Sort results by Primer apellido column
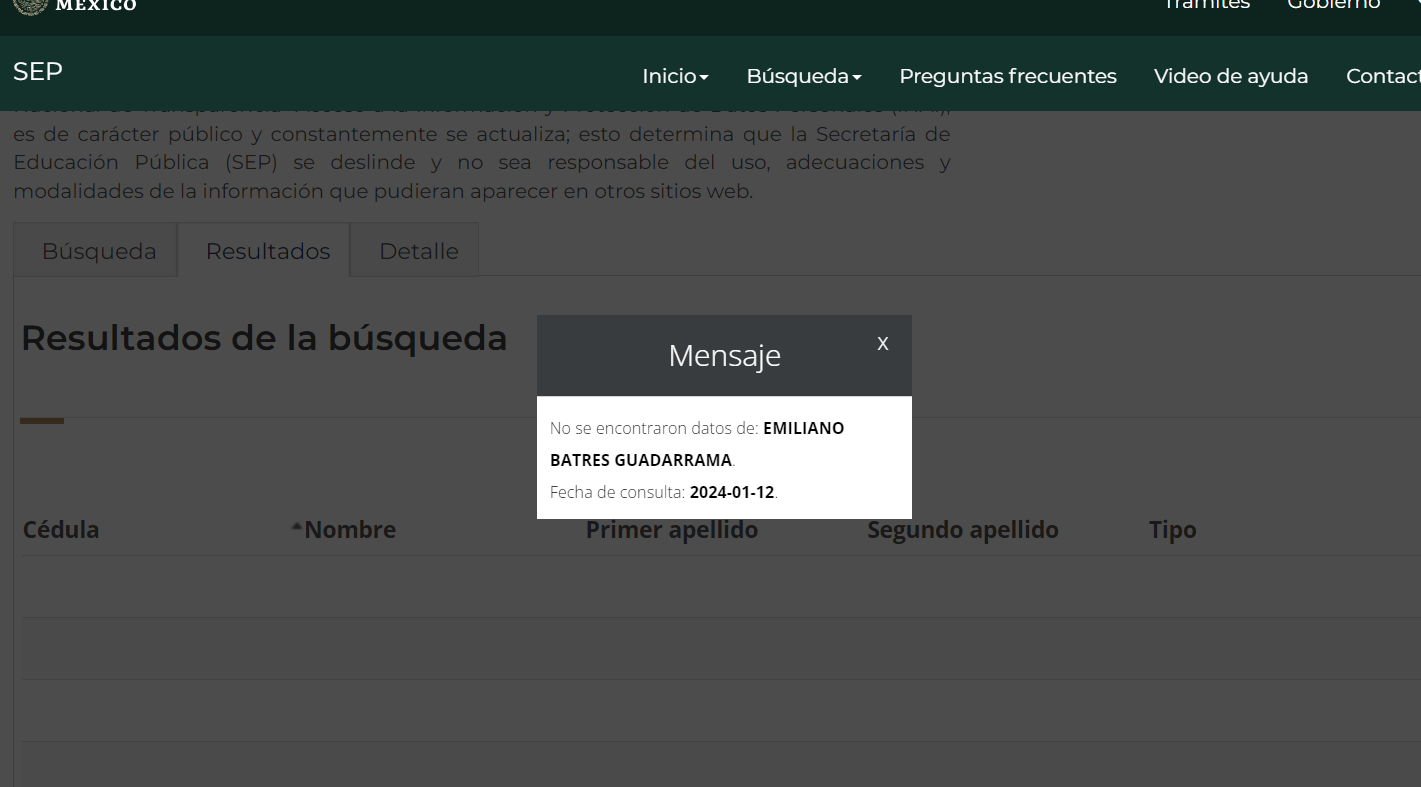Viewport: 1421px width, 787px height. (x=671, y=530)
